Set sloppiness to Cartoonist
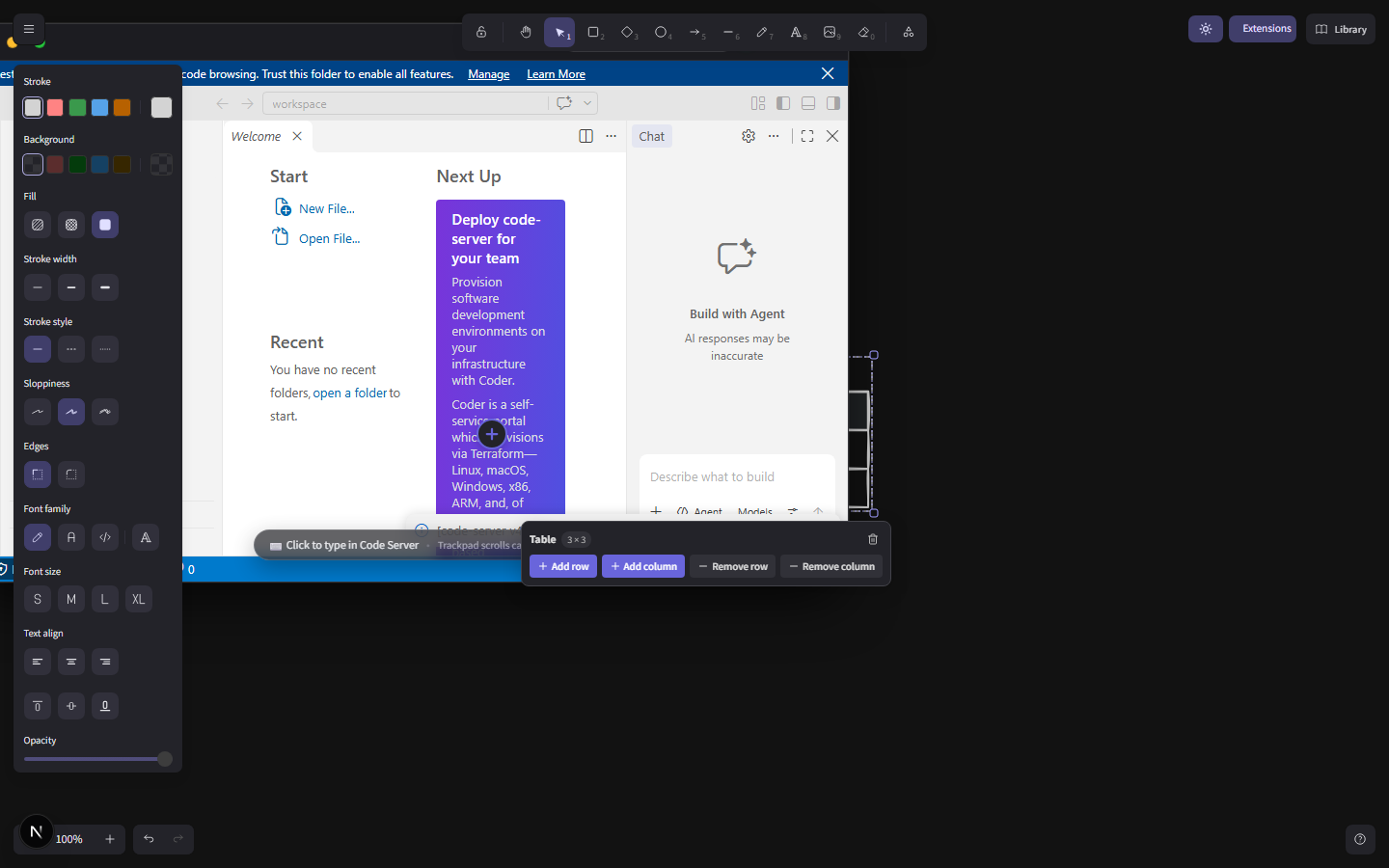 [x=105, y=412]
